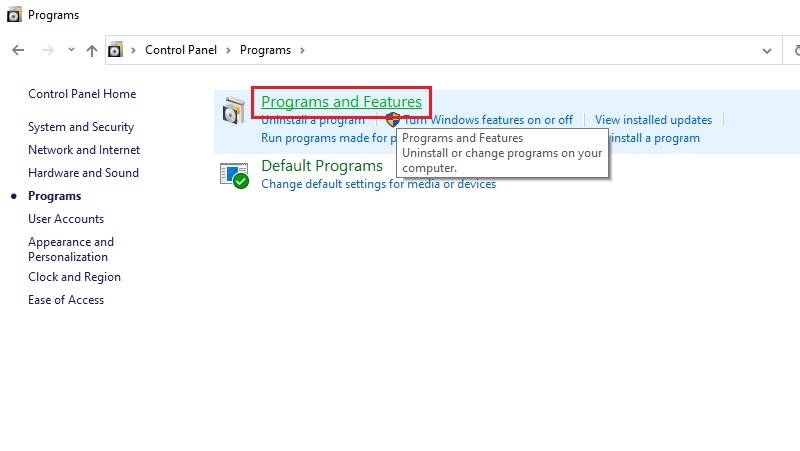Open View installed updates
Image resolution: width=800 pixels, height=451 pixels.
pos(653,120)
